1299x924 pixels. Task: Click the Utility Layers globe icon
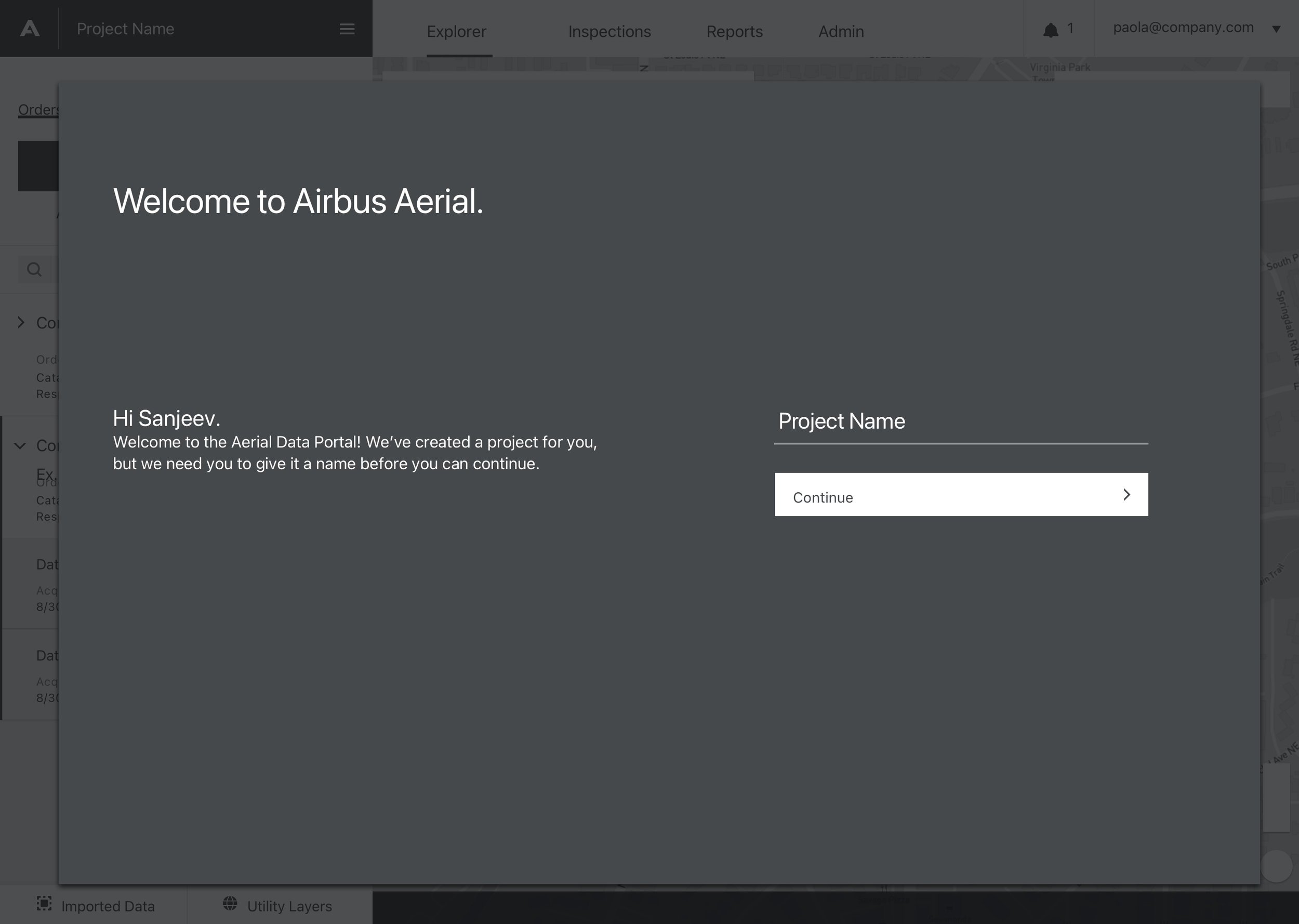tap(230, 903)
